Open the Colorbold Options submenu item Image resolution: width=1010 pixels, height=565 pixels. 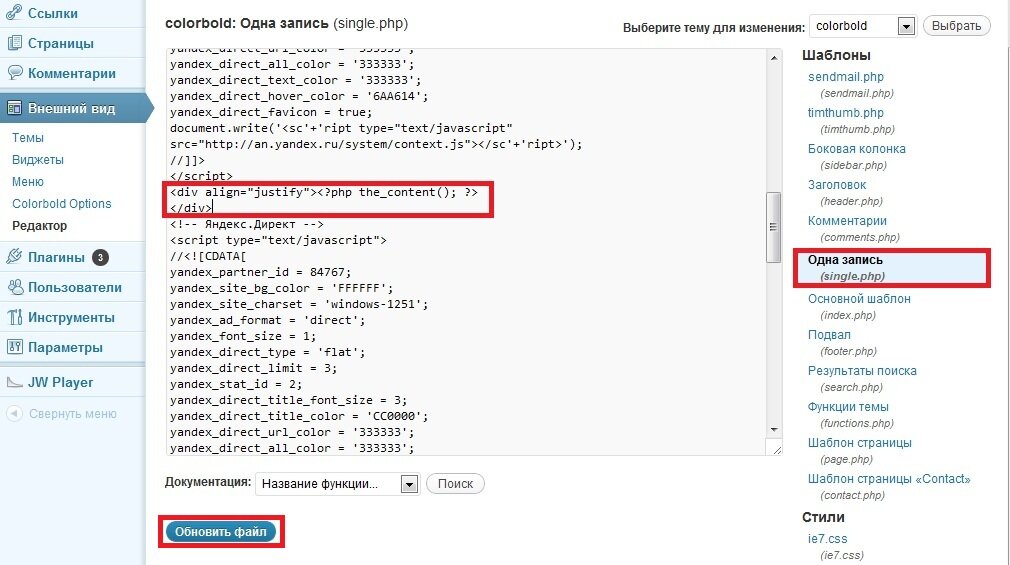tap(62, 204)
